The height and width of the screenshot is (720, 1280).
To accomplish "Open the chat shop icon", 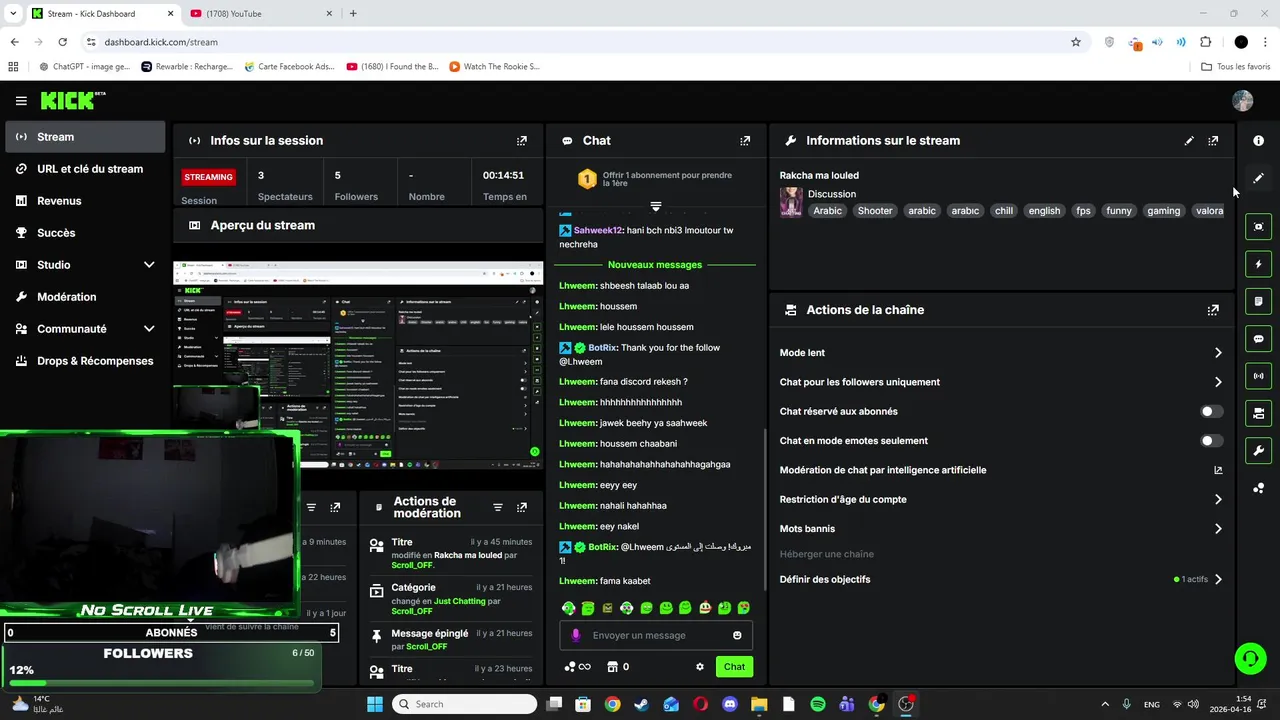I will coord(612,667).
